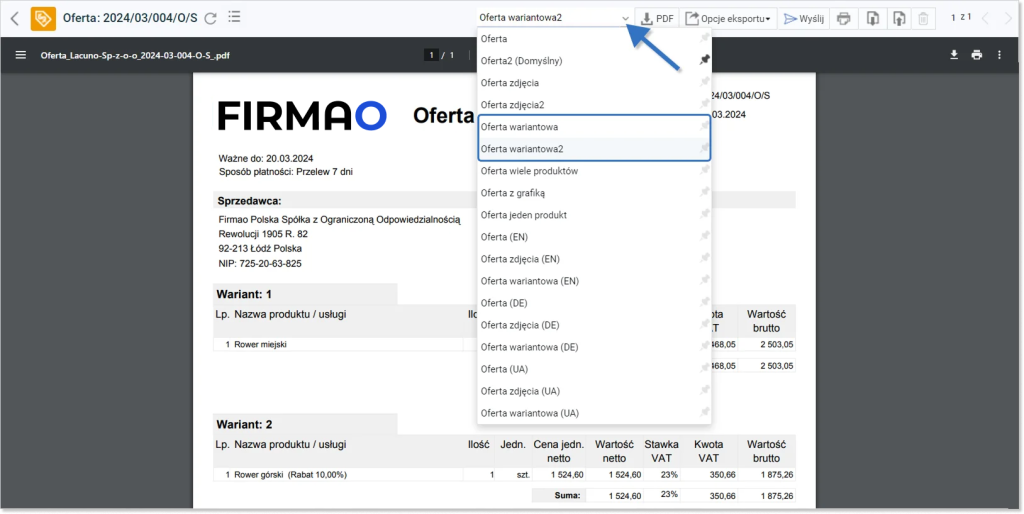This screenshot has width=1024, height=514.
Task: Collapse the Oferta wariantowa2 template dropdown
Action: click(x=625, y=18)
